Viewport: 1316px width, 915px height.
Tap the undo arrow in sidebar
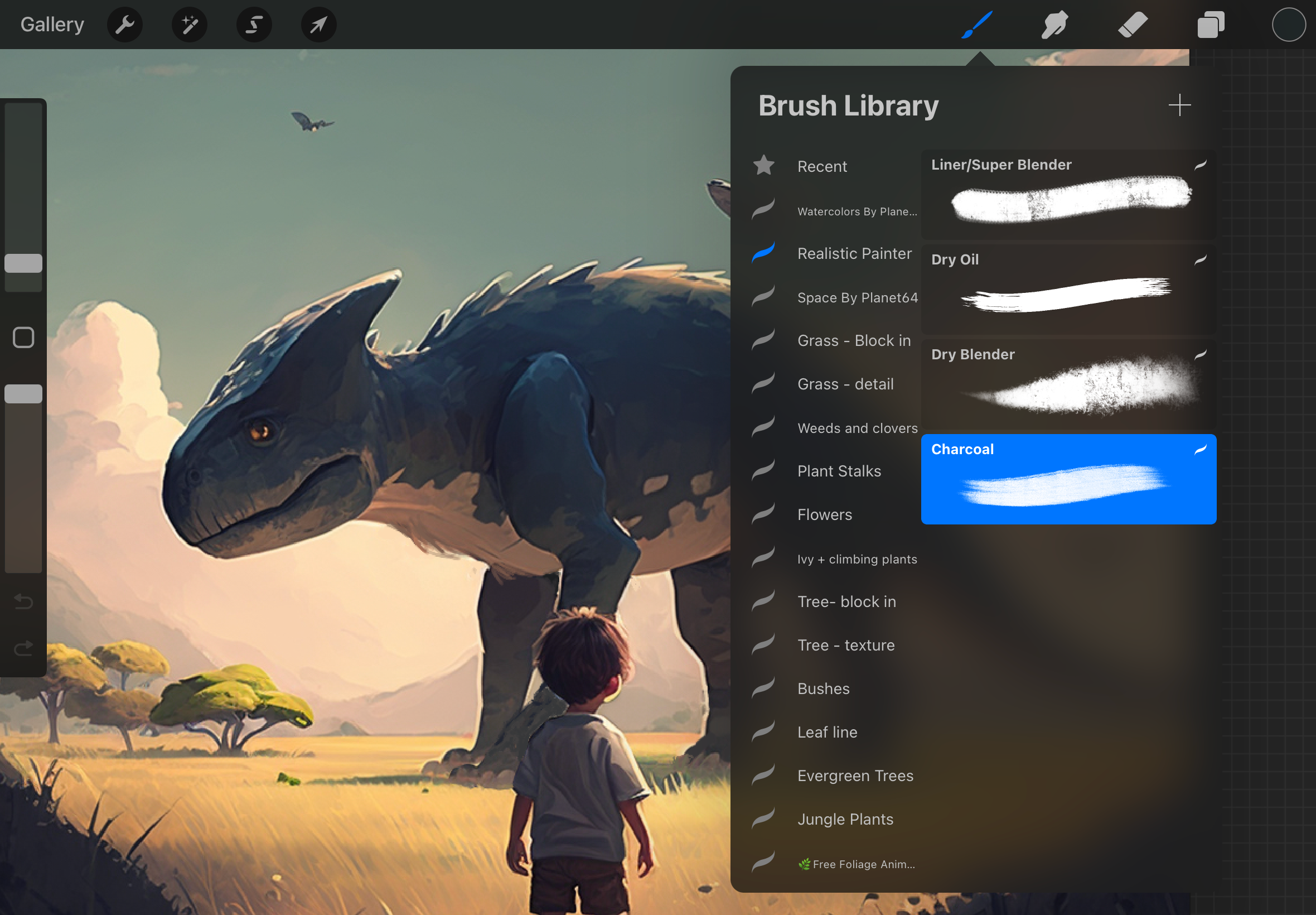tap(23, 601)
